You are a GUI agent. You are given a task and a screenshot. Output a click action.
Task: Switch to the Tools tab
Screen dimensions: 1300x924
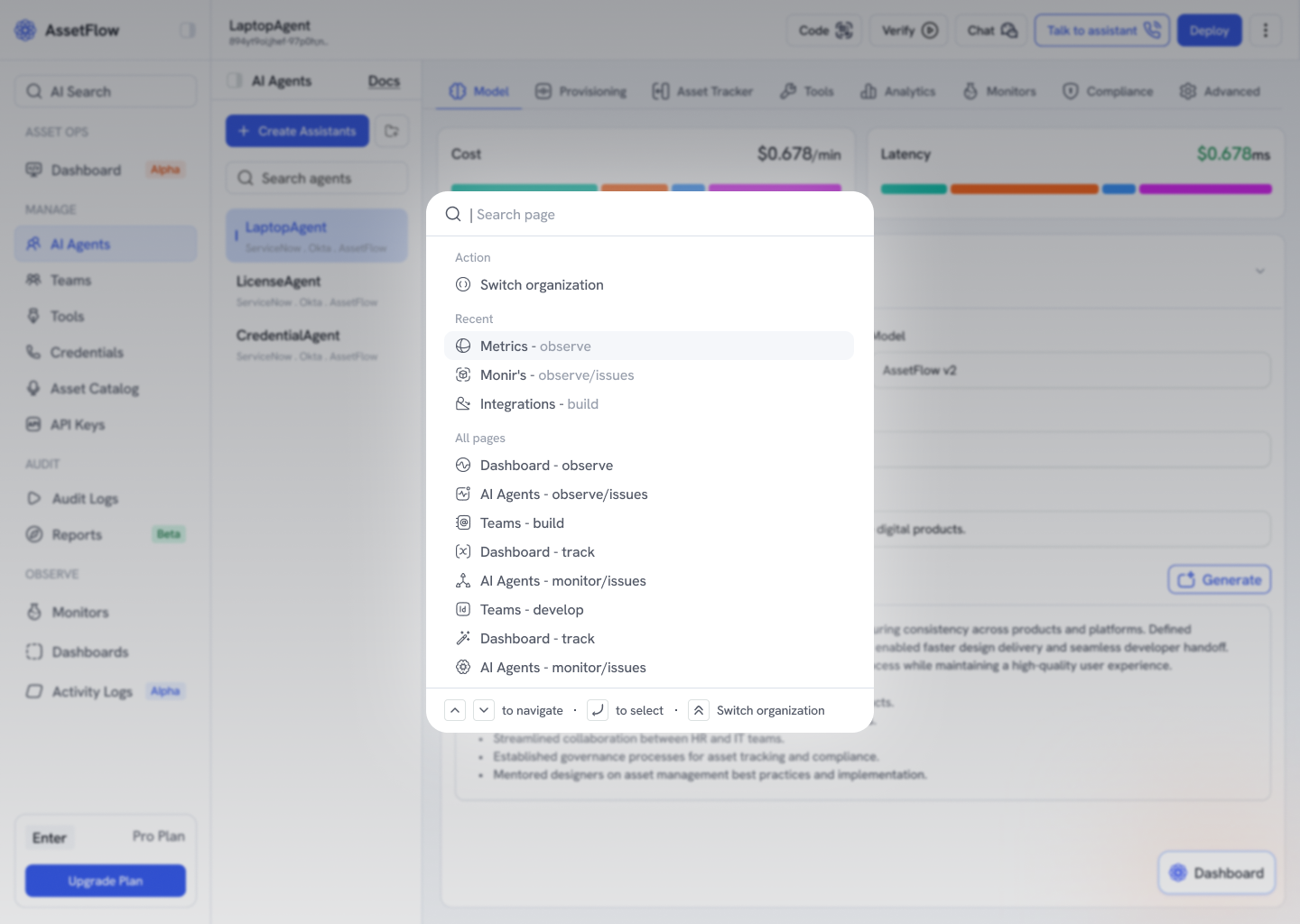point(807,91)
